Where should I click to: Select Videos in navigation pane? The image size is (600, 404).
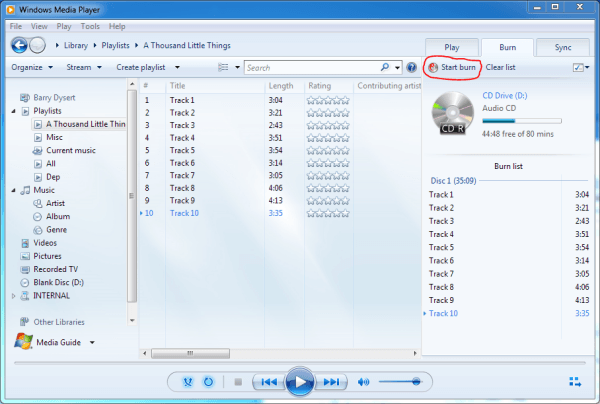click(x=45, y=243)
